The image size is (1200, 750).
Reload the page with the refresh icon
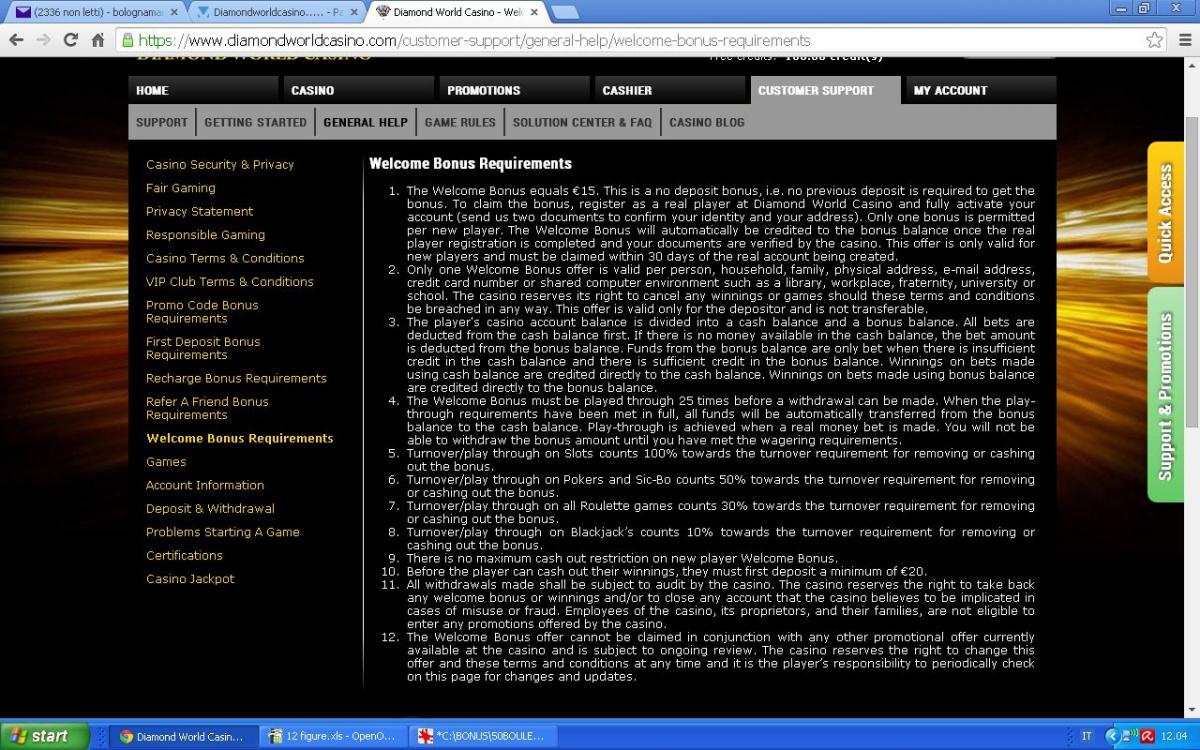point(70,40)
